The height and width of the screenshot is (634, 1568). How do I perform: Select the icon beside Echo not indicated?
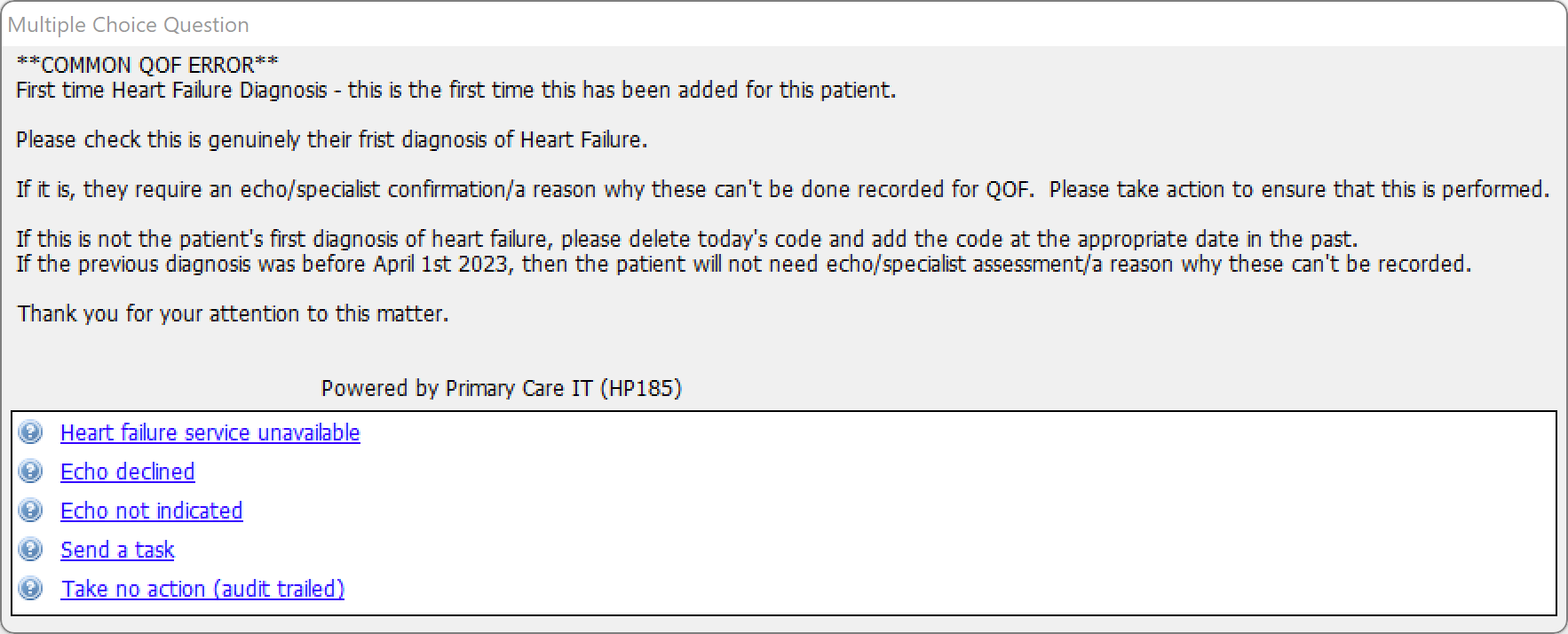click(30, 511)
